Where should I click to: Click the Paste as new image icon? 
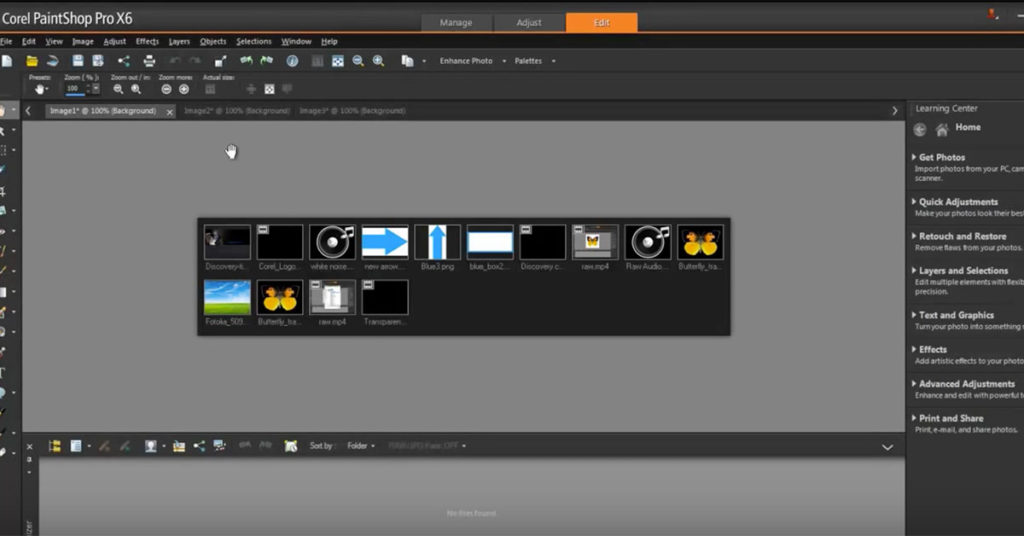[407, 61]
